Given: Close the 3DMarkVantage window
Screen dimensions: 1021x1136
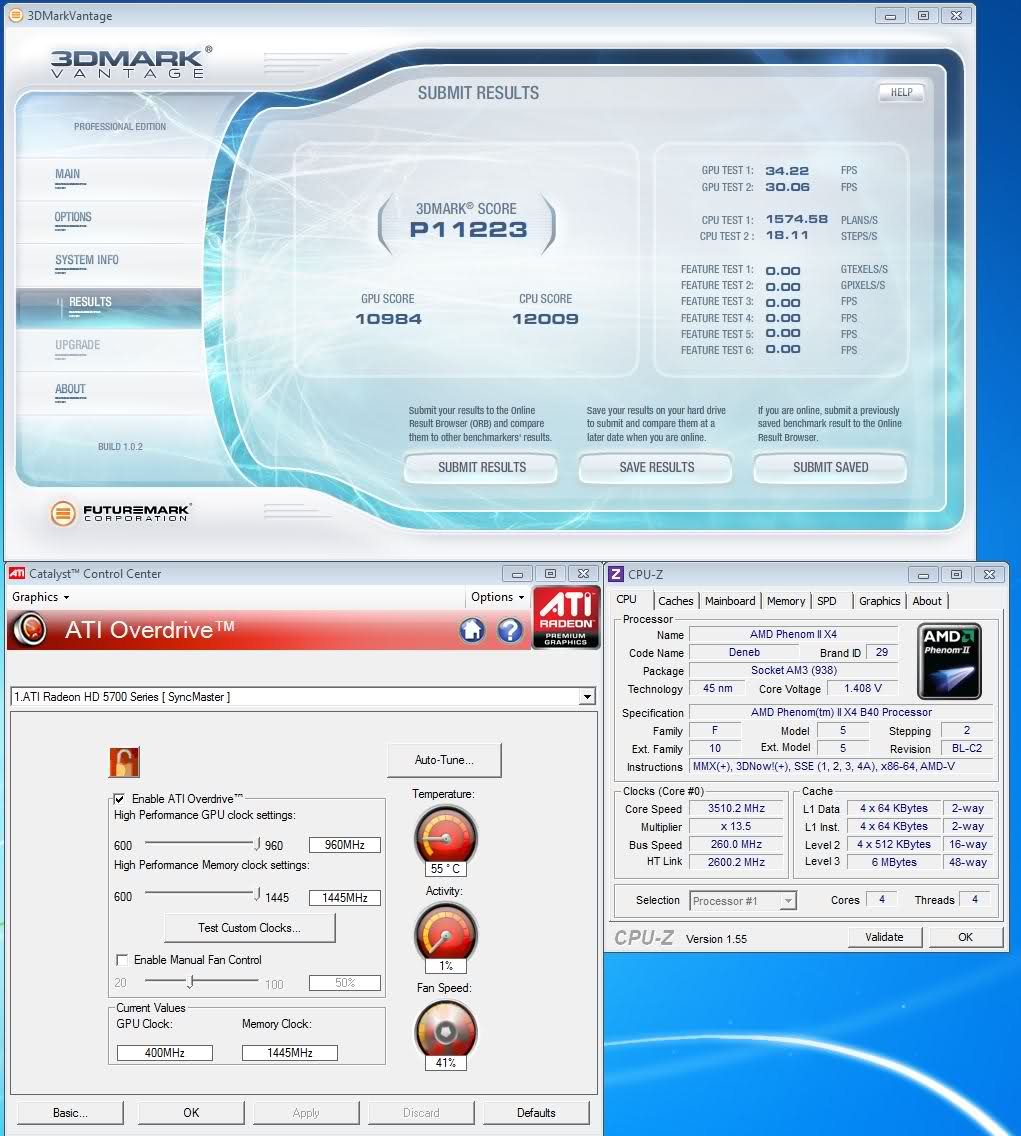Looking at the screenshot, I should (x=957, y=15).
